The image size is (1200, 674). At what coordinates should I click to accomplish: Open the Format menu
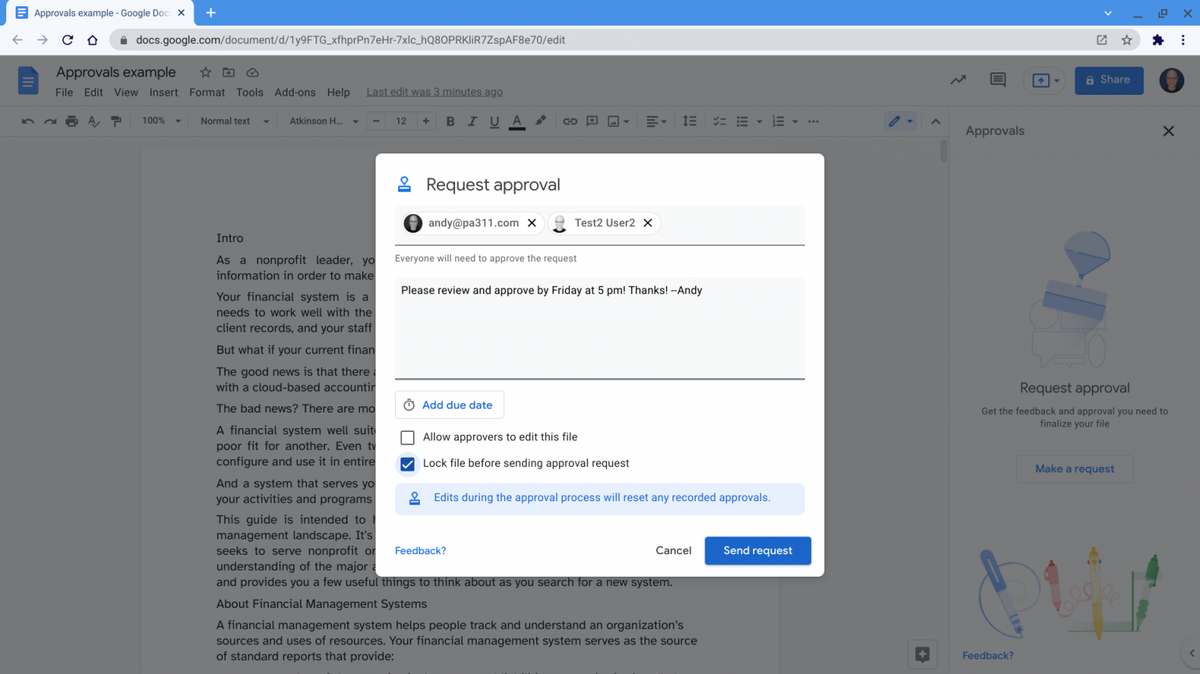(206, 91)
